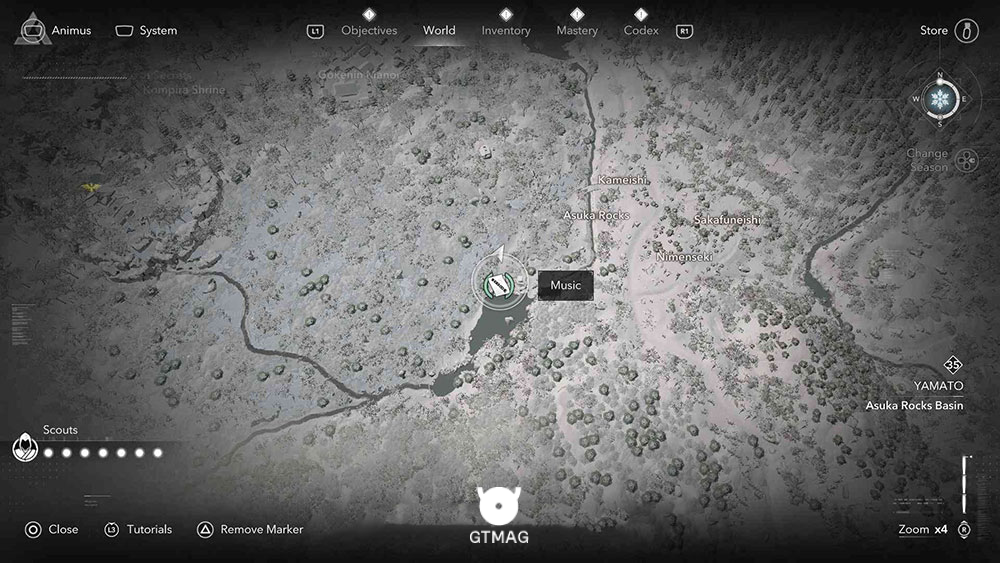The image size is (1000, 563).
Task: Select the Asuka Rocks map label
Action: [596, 216]
